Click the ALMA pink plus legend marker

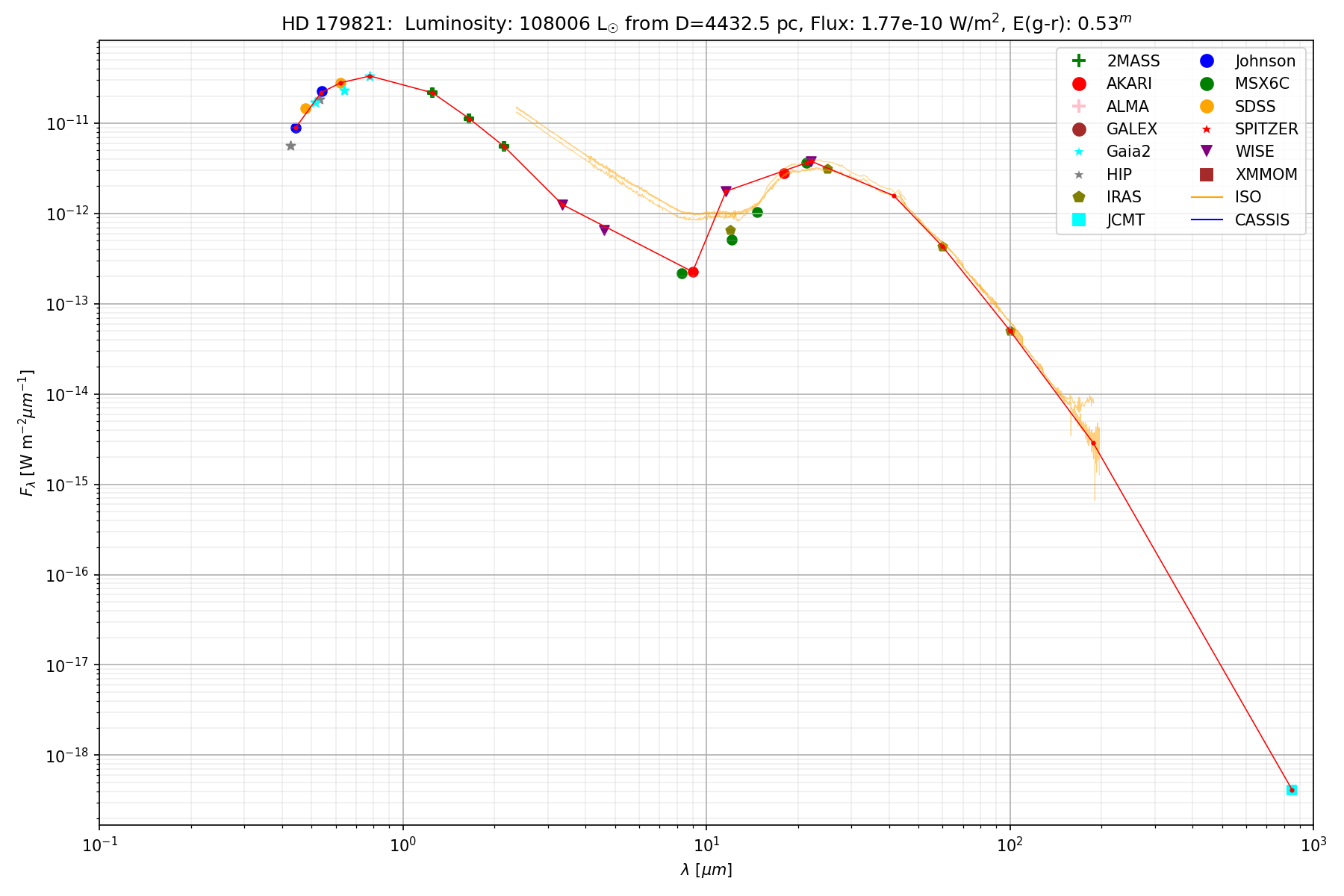pyautogui.click(x=1079, y=107)
